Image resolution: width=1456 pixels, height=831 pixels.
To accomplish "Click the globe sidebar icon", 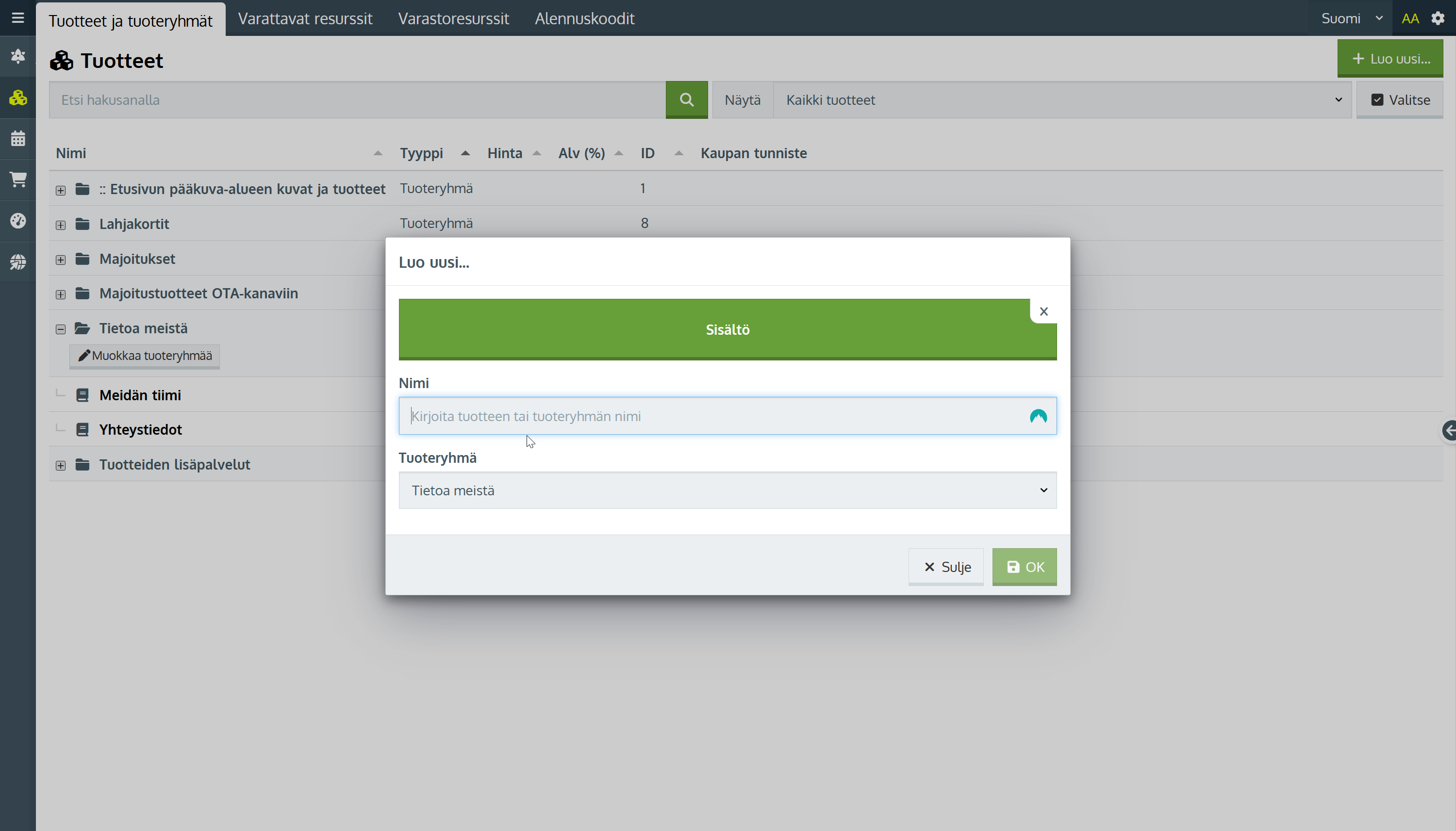I will [17, 262].
